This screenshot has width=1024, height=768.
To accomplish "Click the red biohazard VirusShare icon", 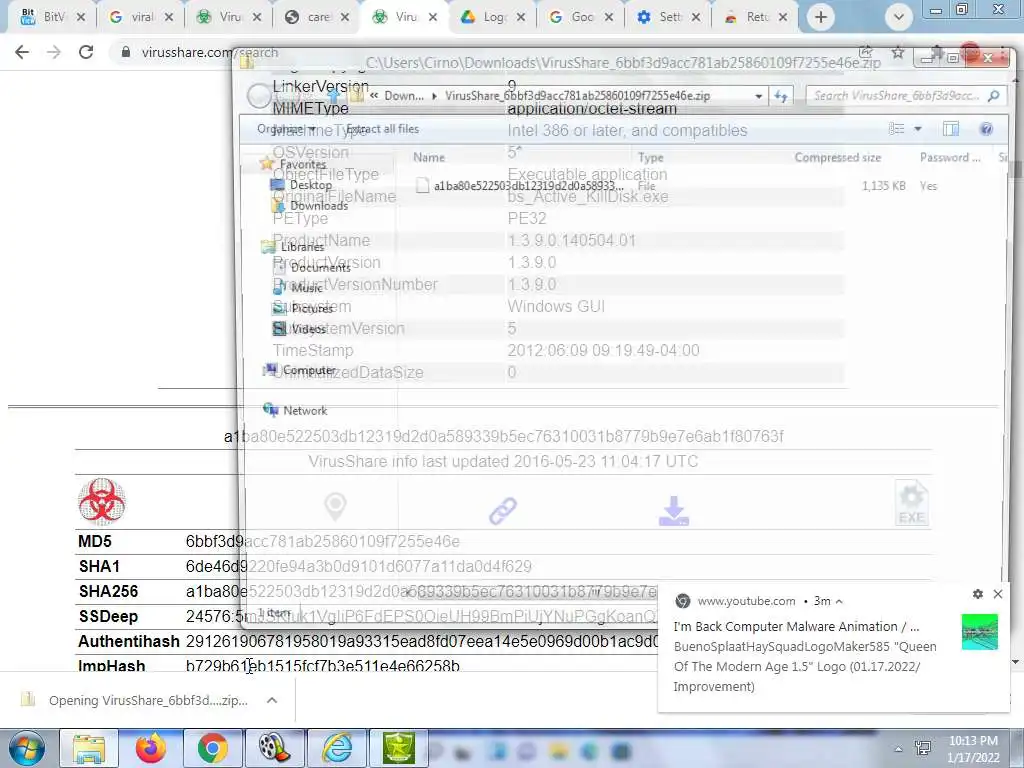I will pos(101,502).
